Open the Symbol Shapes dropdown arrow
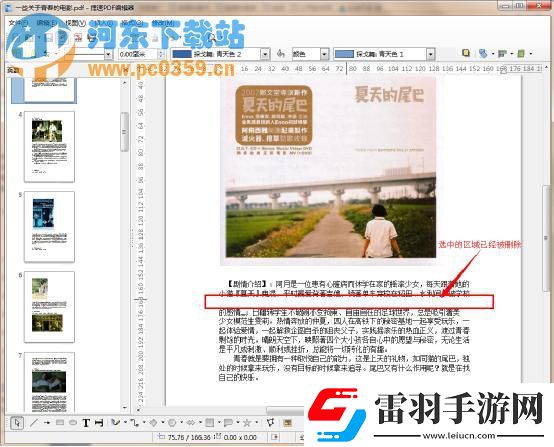Screen dimensions: 554x447 point(181,422)
